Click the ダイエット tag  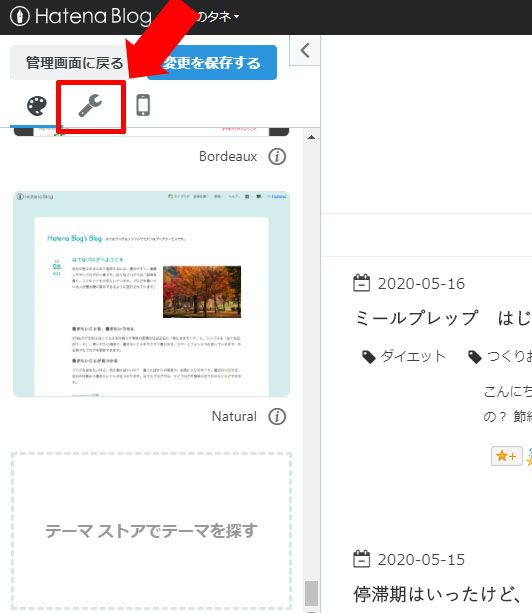(413, 356)
